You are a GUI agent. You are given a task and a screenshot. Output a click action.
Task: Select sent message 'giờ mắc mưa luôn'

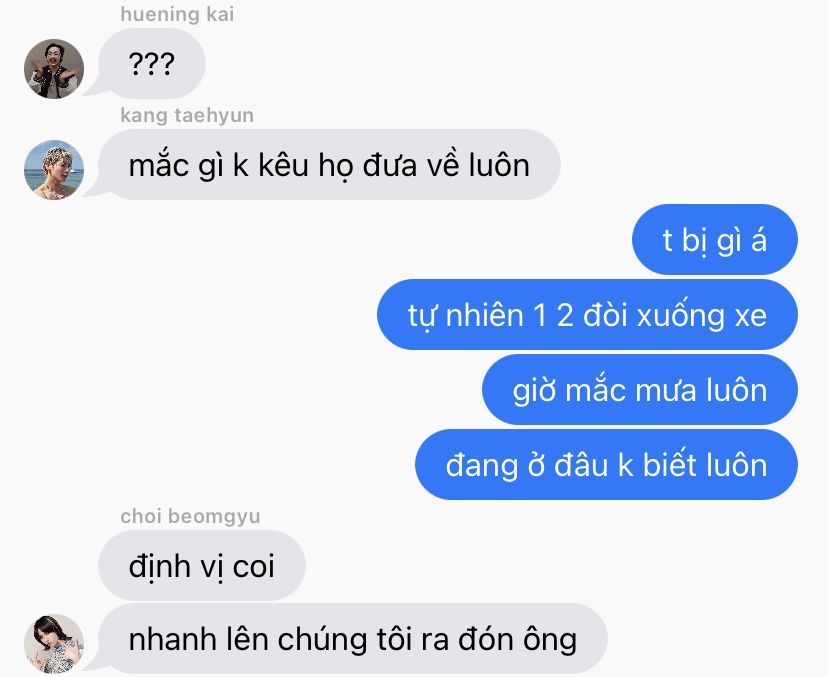pyautogui.click(x=639, y=390)
